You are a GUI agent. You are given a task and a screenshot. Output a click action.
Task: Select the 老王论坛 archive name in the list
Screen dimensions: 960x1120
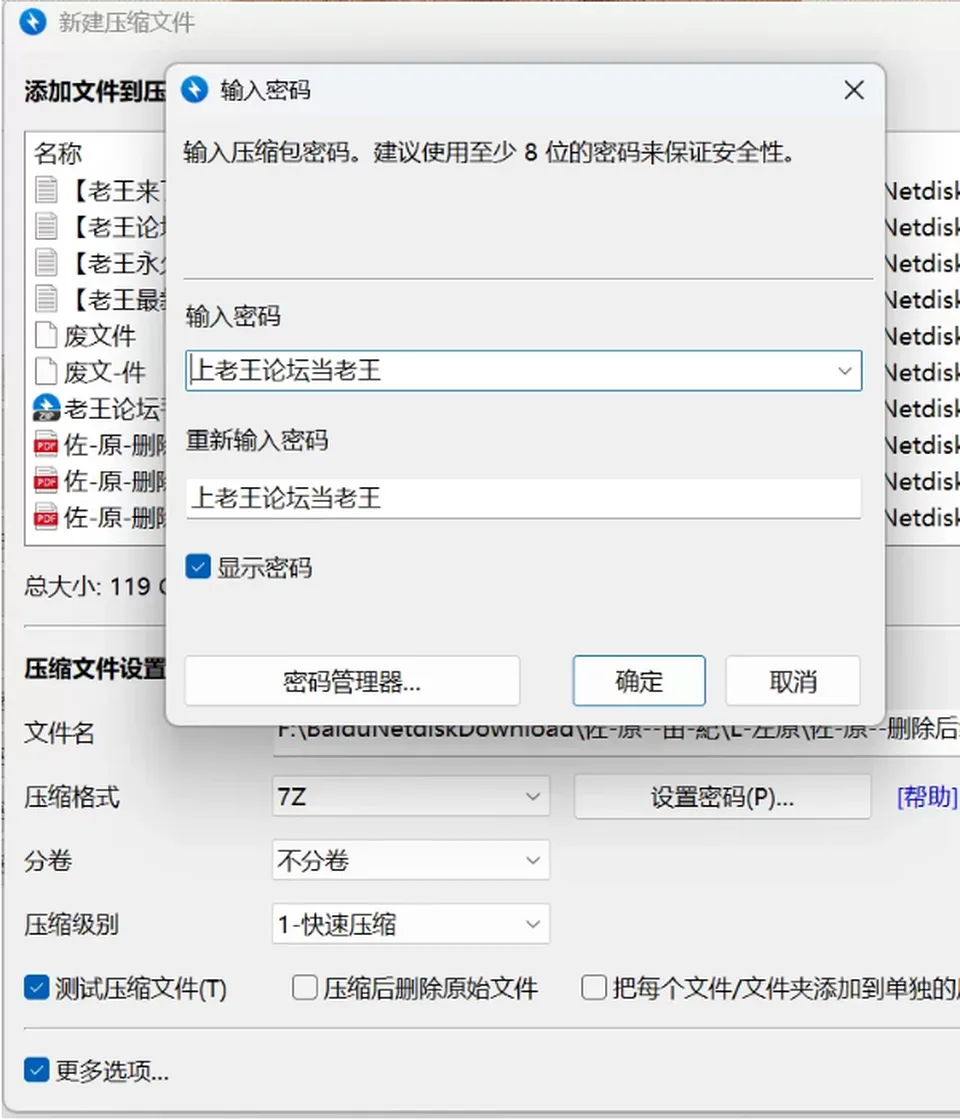click(114, 409)
